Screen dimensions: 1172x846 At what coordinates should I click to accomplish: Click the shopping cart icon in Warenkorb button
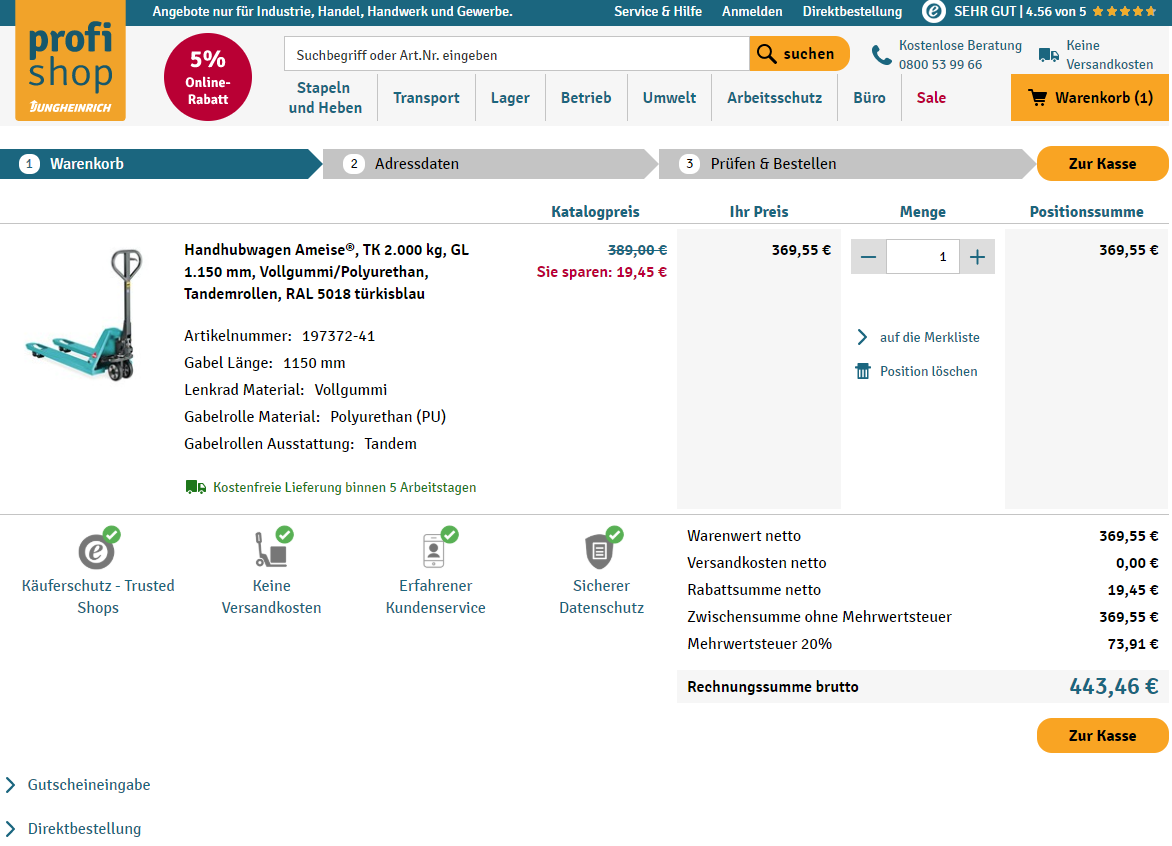1037,98
